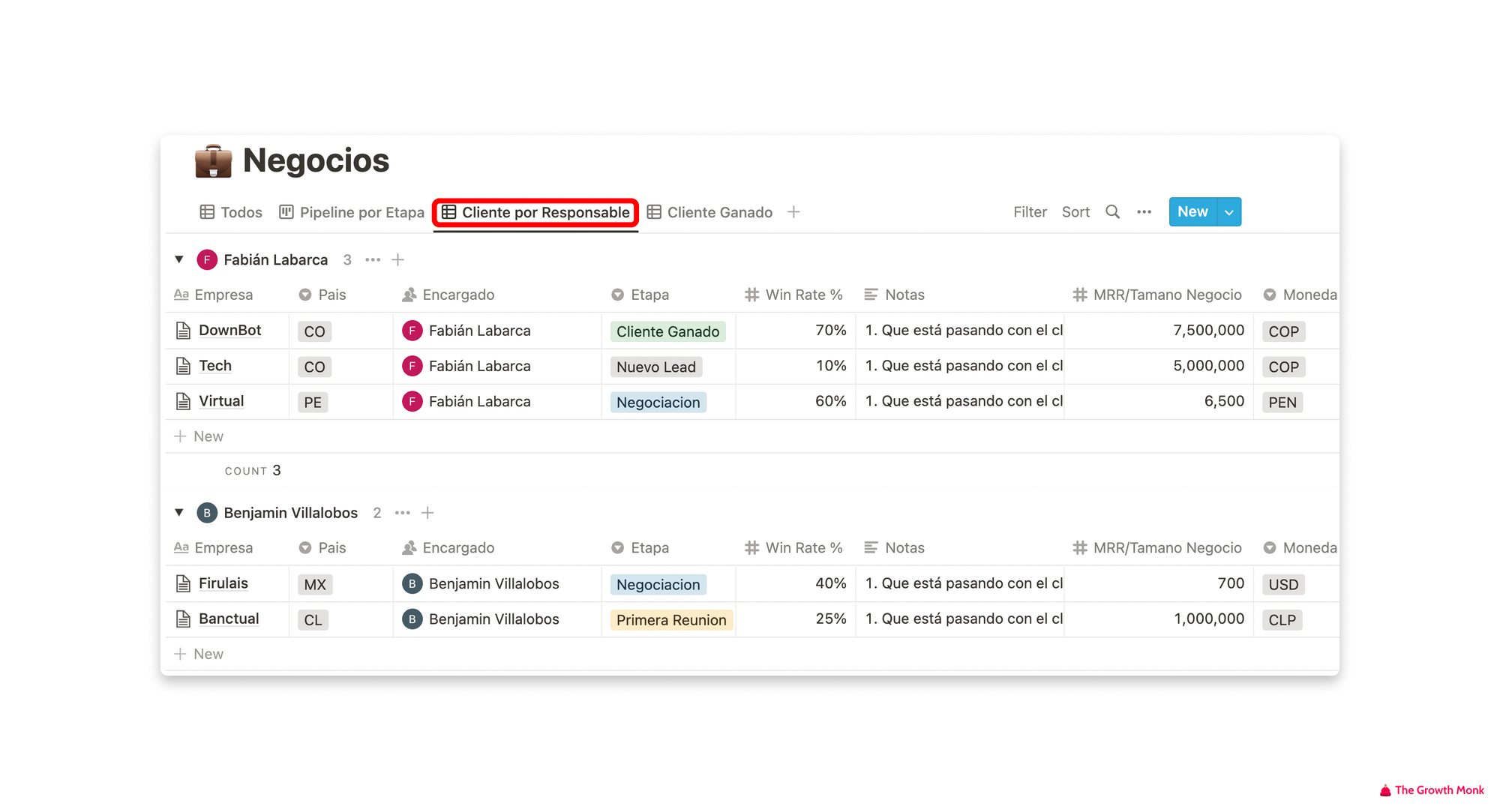Viewport: 1500px width, 812px height.
Task: Click Nuevo Lead stage tag for Tech
Action: [x=656, y=367]
